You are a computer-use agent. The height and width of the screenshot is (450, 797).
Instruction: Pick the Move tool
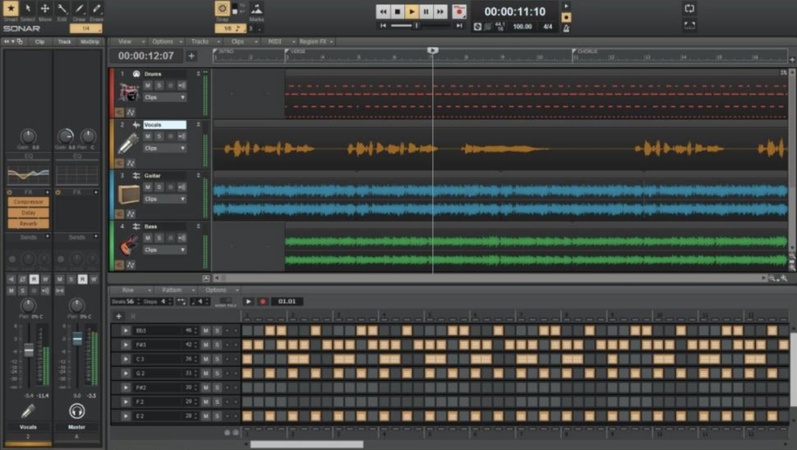(45, 8)
